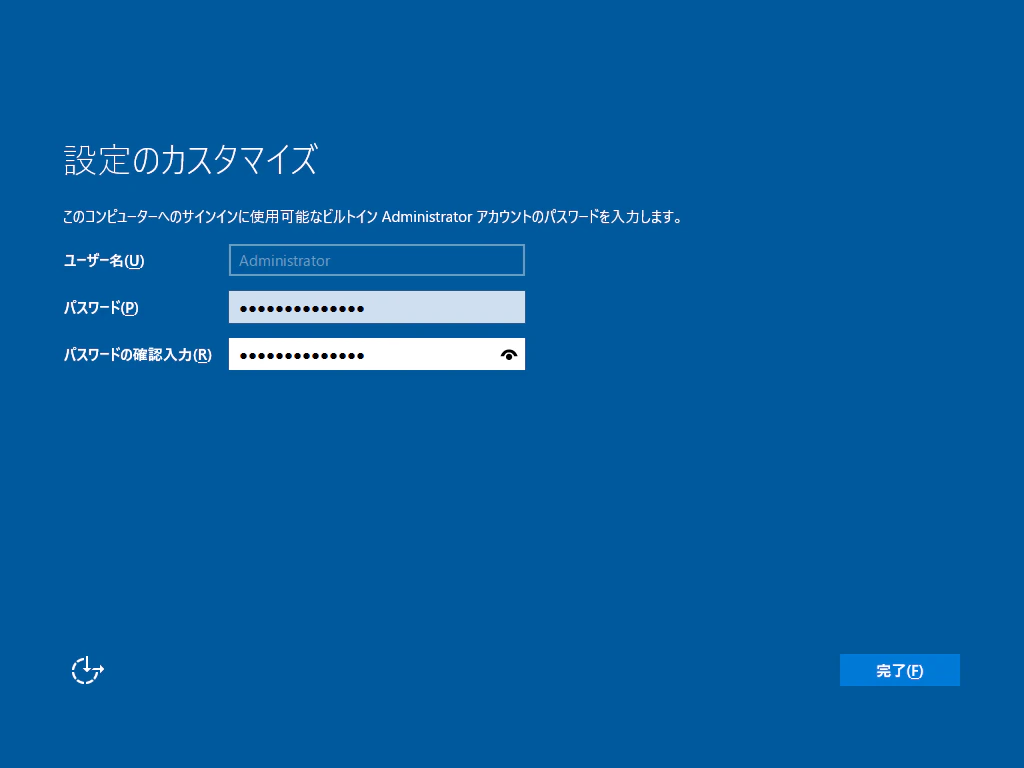Reveal the typed password with the eye icon
Screen dimensions: 1024x768
(509, 353)
